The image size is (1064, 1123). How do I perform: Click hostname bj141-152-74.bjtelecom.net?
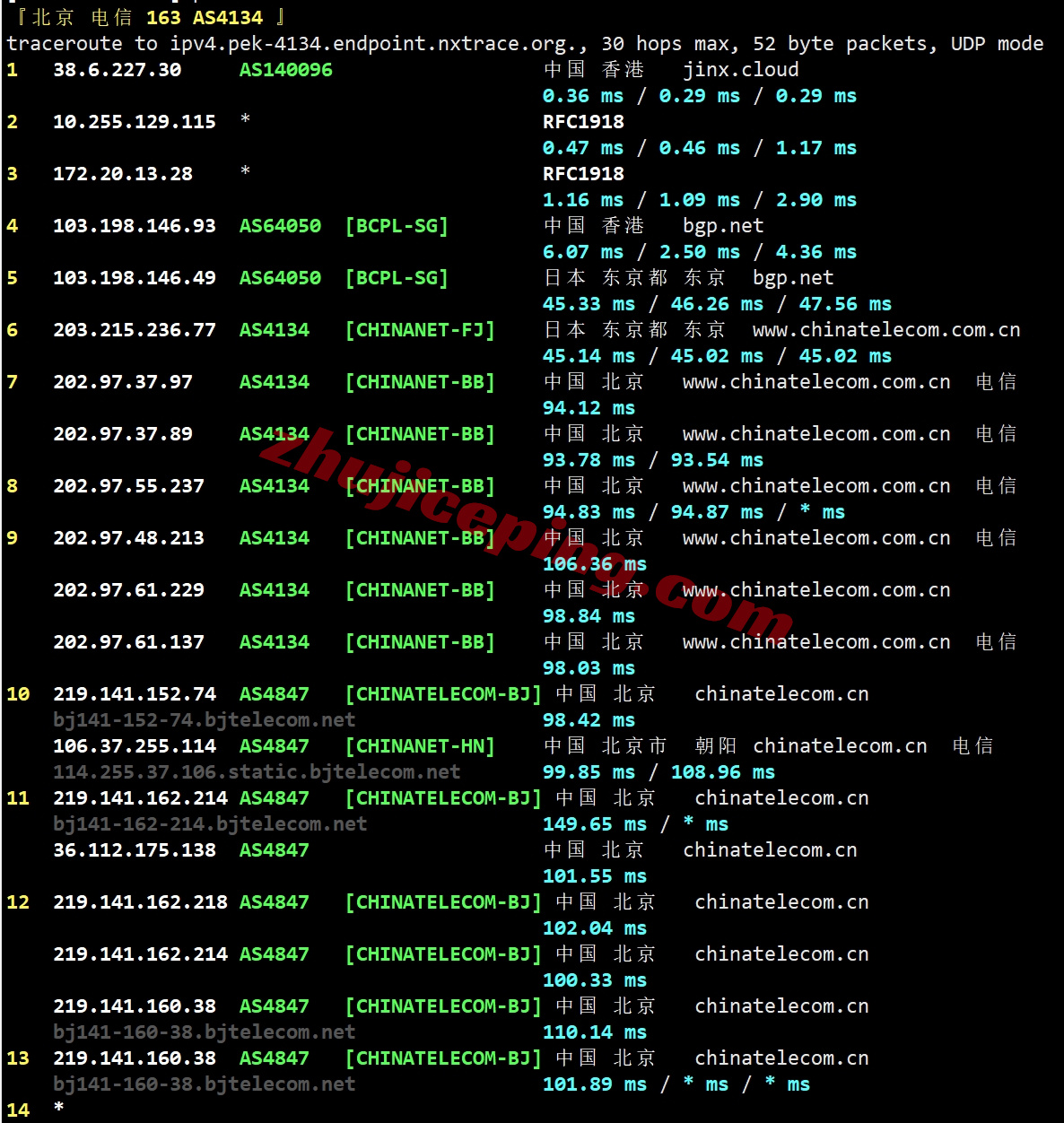tap(205, 720)
